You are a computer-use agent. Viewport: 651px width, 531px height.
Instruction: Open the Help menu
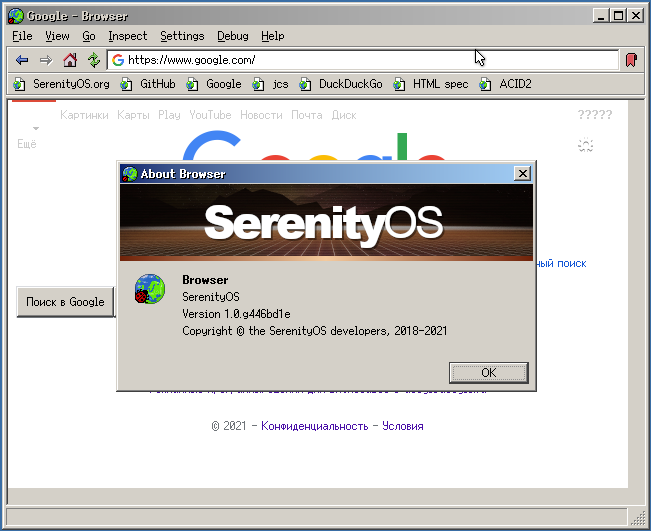pyautogui.click(x=272, y=36)
